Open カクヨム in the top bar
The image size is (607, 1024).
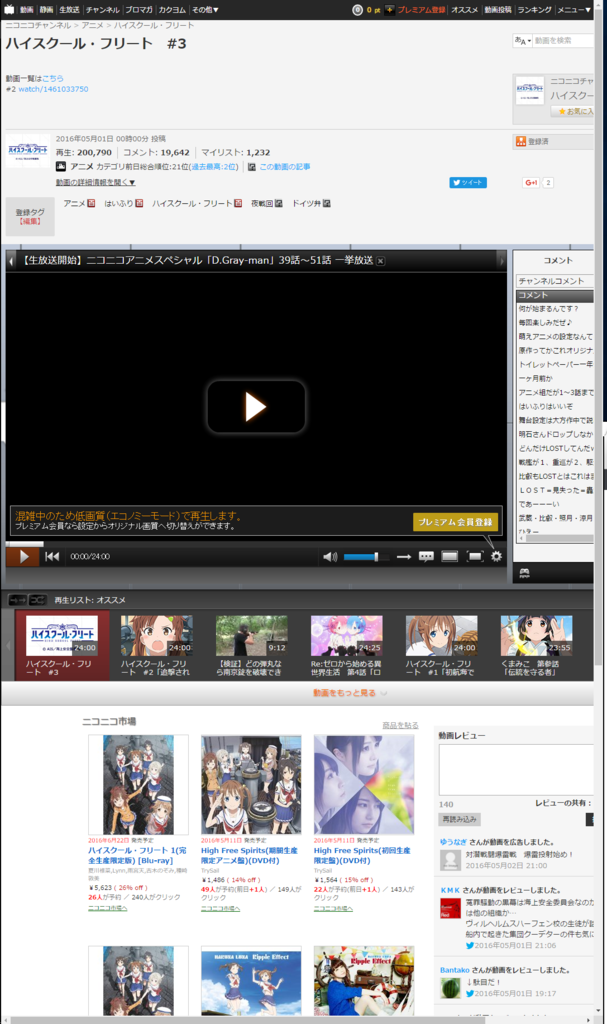pyautogui.click(x=172, y=10)
